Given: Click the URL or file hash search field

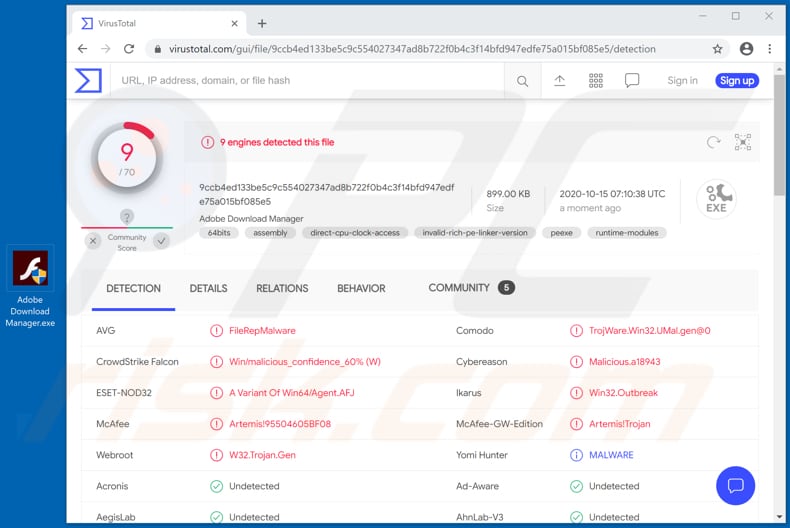Looking at the screenshot, I should 307,81.
